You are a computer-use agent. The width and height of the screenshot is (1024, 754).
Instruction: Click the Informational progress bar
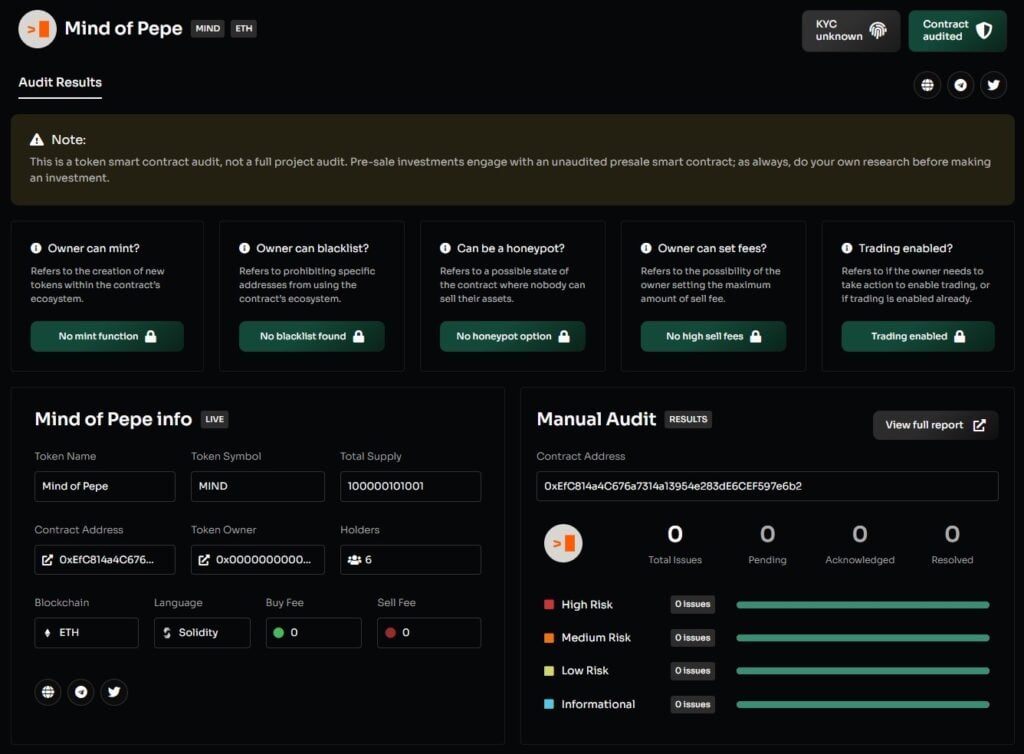(x=863, y=704)
